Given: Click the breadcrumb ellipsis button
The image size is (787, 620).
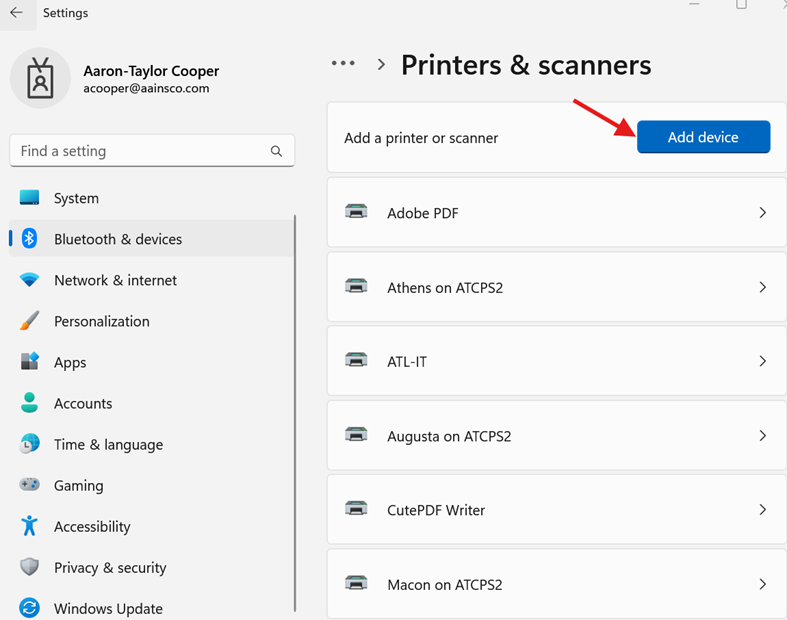Looking at the screenshot, I should (343, 64).
